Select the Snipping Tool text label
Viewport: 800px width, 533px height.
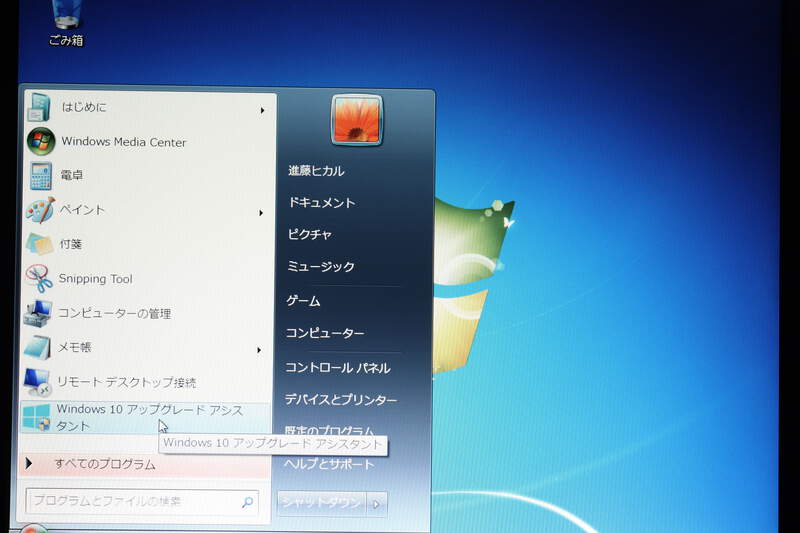coord(95,279)
